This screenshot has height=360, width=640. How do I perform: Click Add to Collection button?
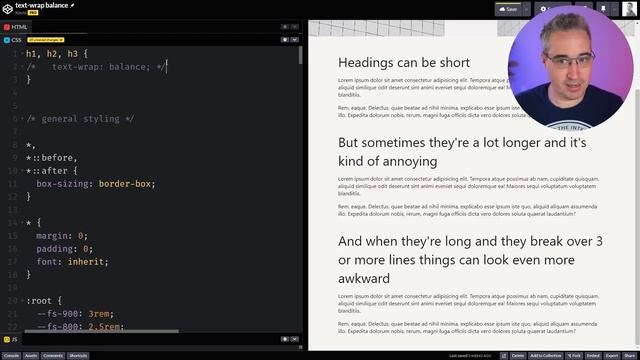(545, 356)
